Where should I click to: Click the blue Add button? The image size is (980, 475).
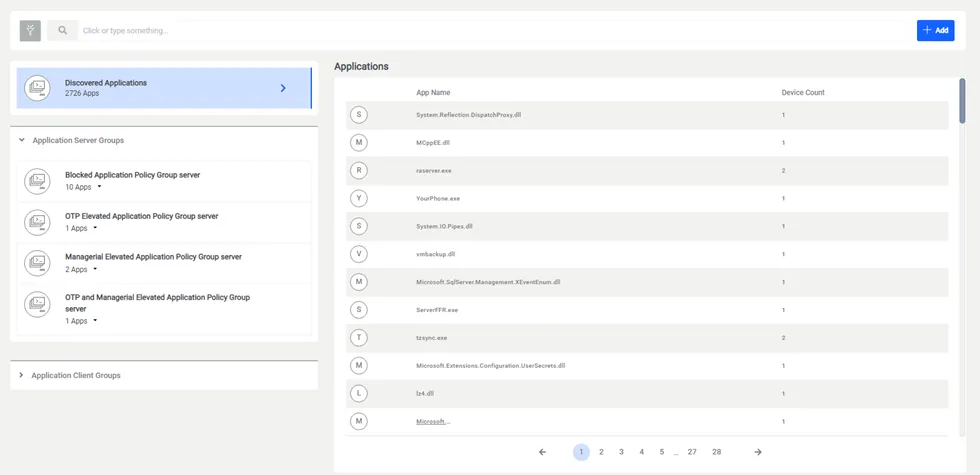(x=936, y=31)
